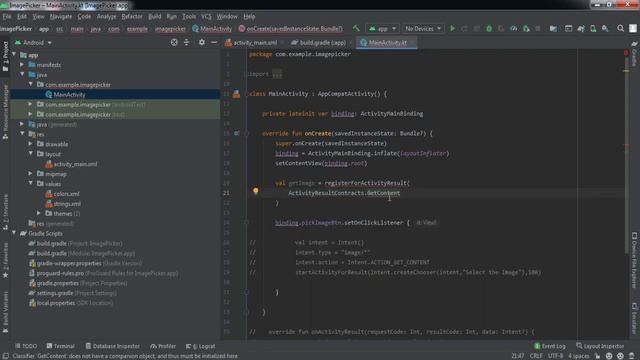Click the intention lightbulb on line 21
Viewport: 640px width, 360px height.
(256, 191)
